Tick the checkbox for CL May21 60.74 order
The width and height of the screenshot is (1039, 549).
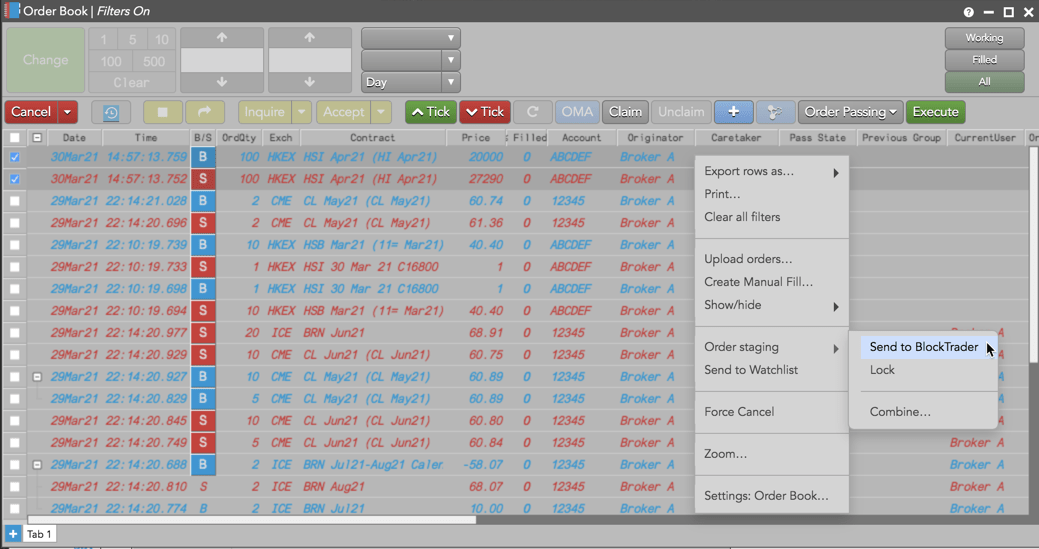(15, 201)
